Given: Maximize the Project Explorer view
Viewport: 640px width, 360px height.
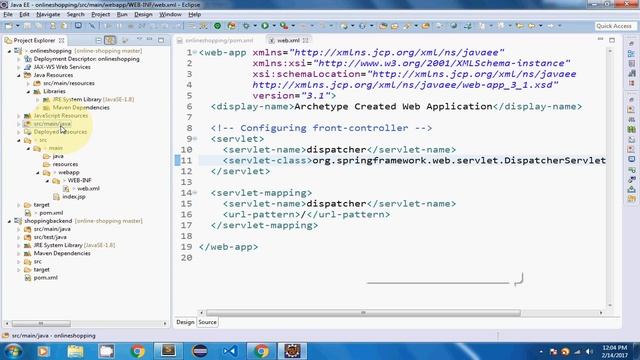Looking at the screenshot, I should tap(161, 40).
